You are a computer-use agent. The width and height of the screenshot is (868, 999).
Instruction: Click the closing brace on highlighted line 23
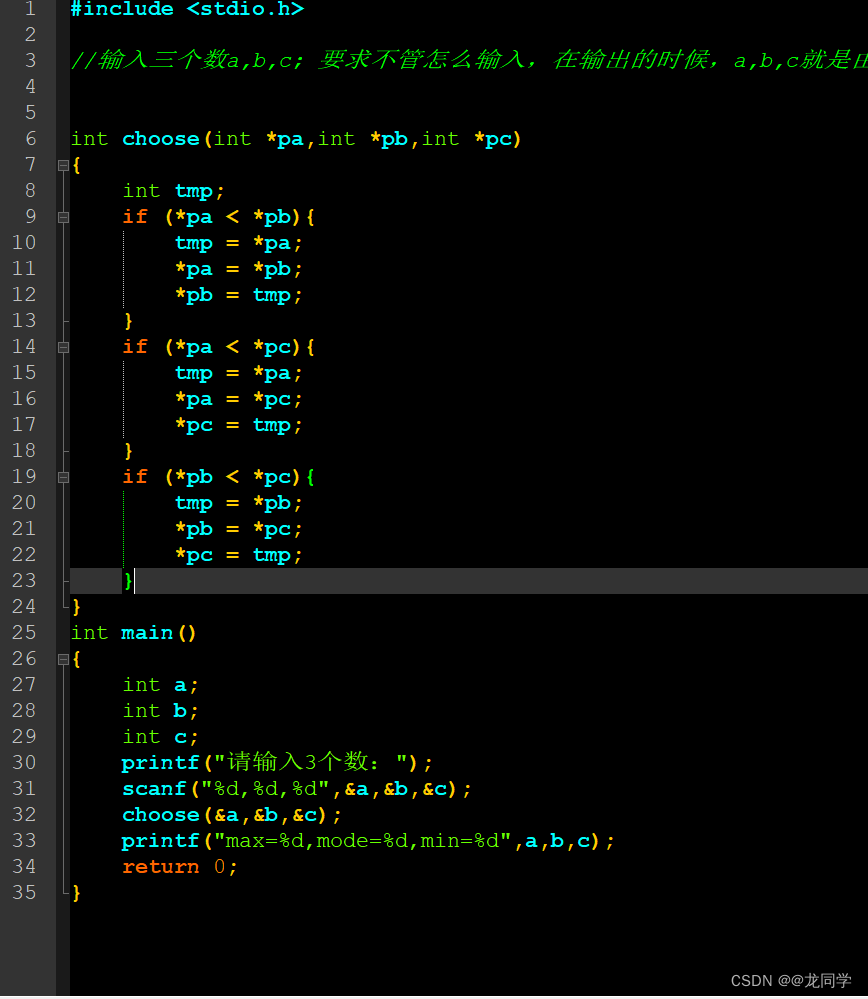[128, 581]
